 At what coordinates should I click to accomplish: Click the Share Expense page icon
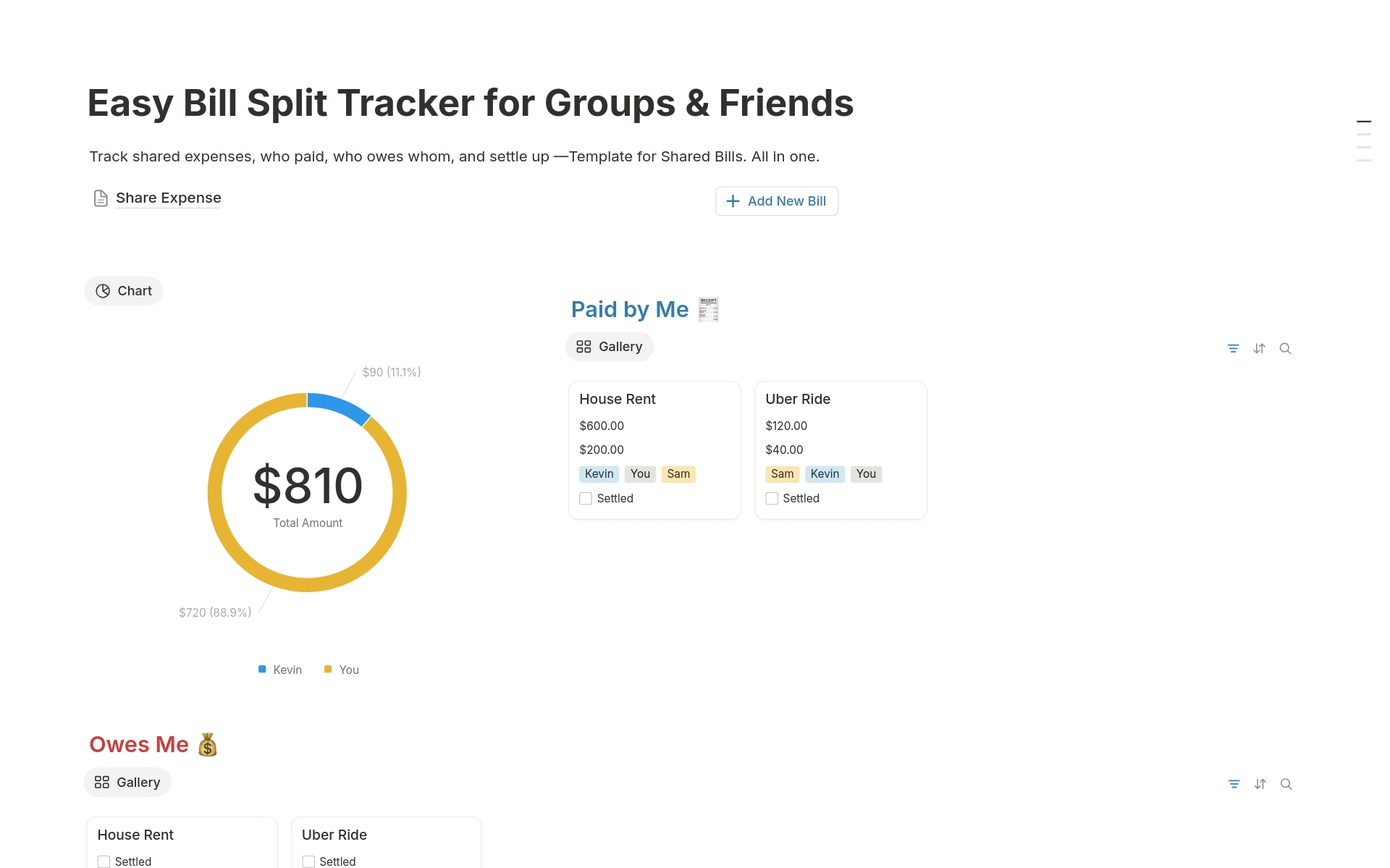point(101,198)
